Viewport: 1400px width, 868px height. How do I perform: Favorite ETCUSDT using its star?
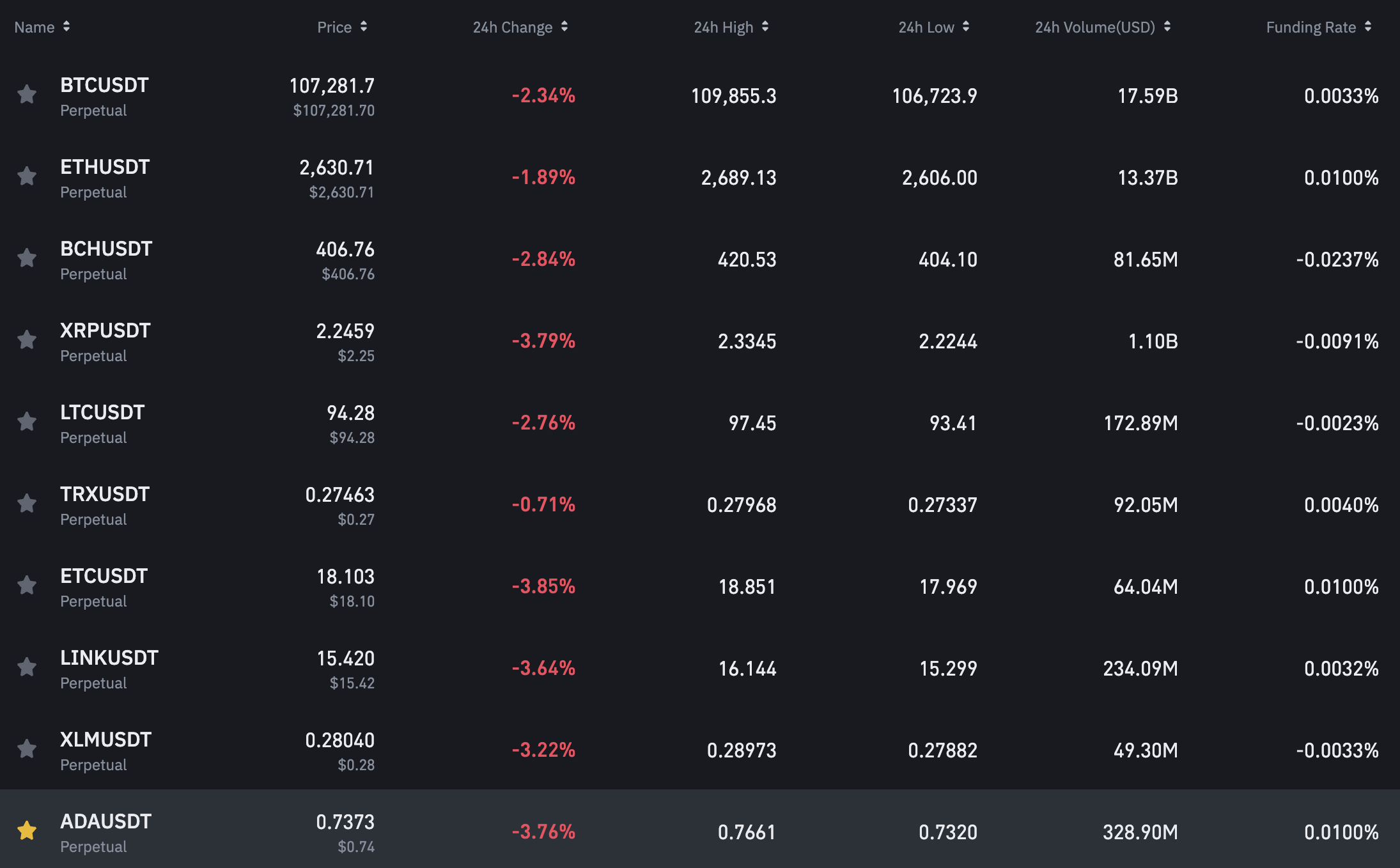click(x=27, y=585)
